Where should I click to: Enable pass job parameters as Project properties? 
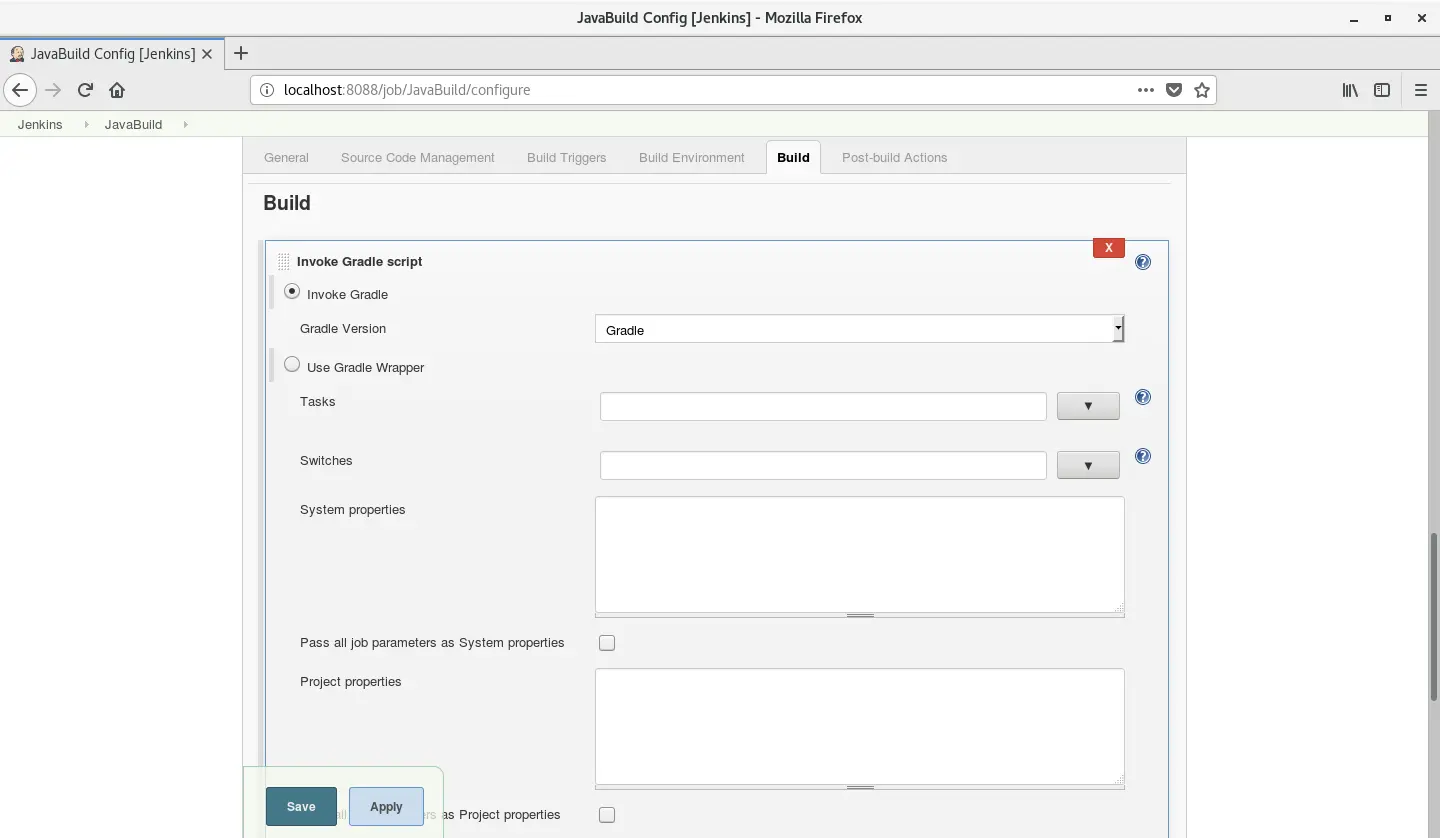coord(607,815)
